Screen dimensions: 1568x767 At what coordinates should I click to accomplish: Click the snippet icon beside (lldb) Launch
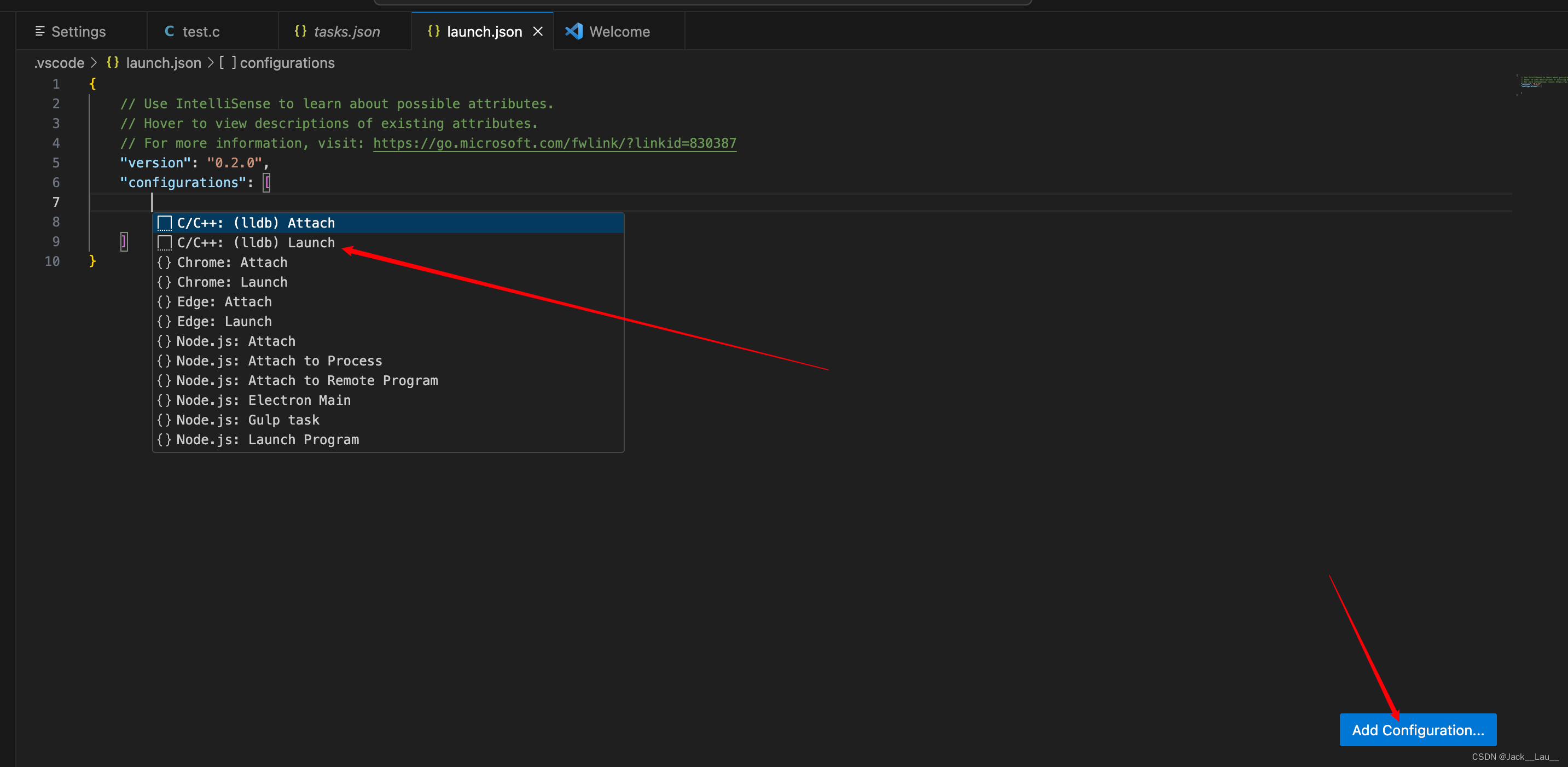pyautogui.click(x=164, y=243)
